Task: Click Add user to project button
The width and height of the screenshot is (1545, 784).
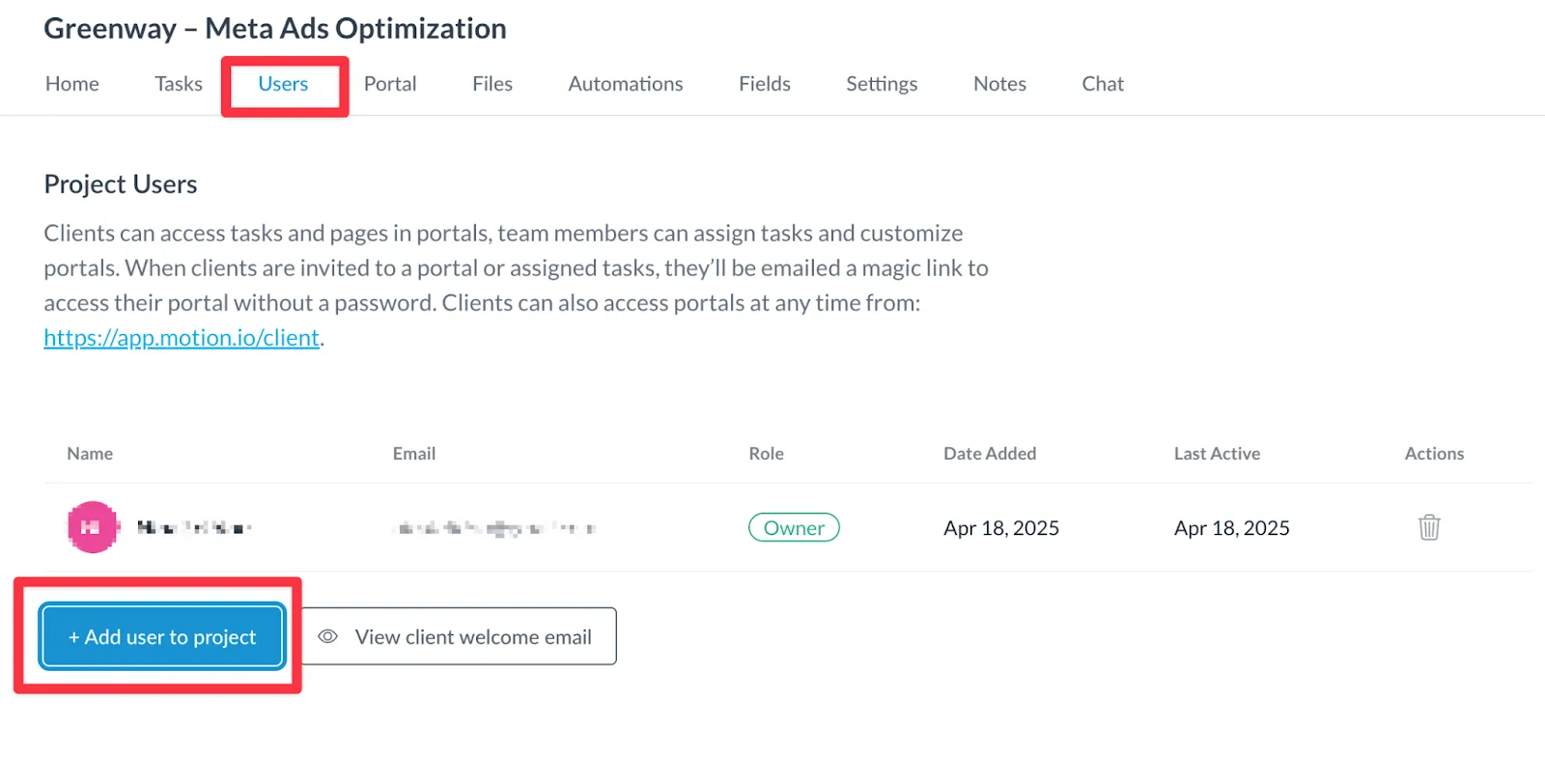Action: 162,636
